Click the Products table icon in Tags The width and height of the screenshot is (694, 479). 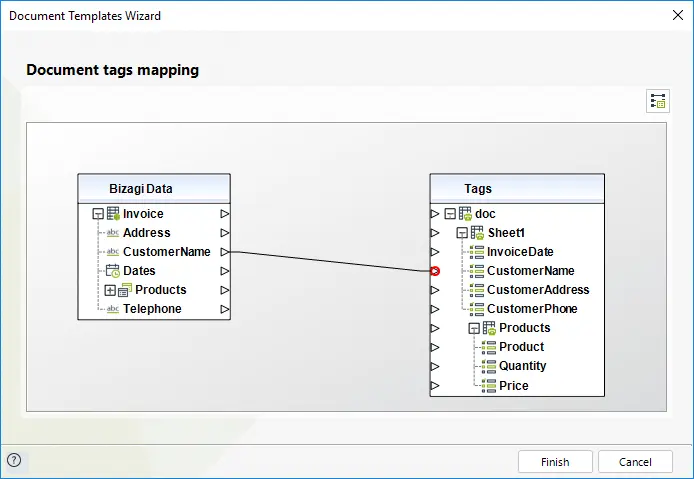489,328
